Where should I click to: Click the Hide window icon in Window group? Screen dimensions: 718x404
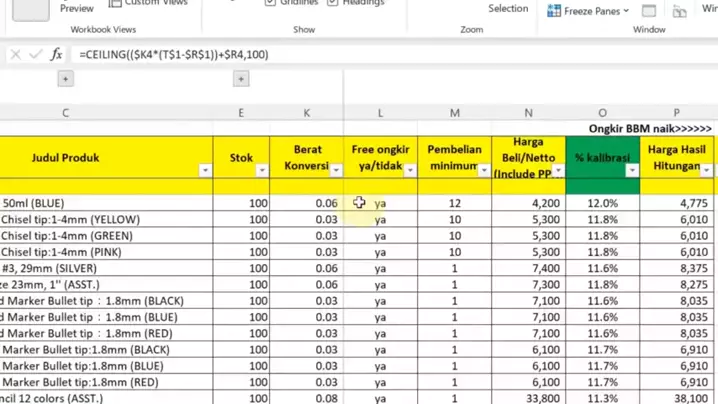pyautogui.click(x=649, y=11)
